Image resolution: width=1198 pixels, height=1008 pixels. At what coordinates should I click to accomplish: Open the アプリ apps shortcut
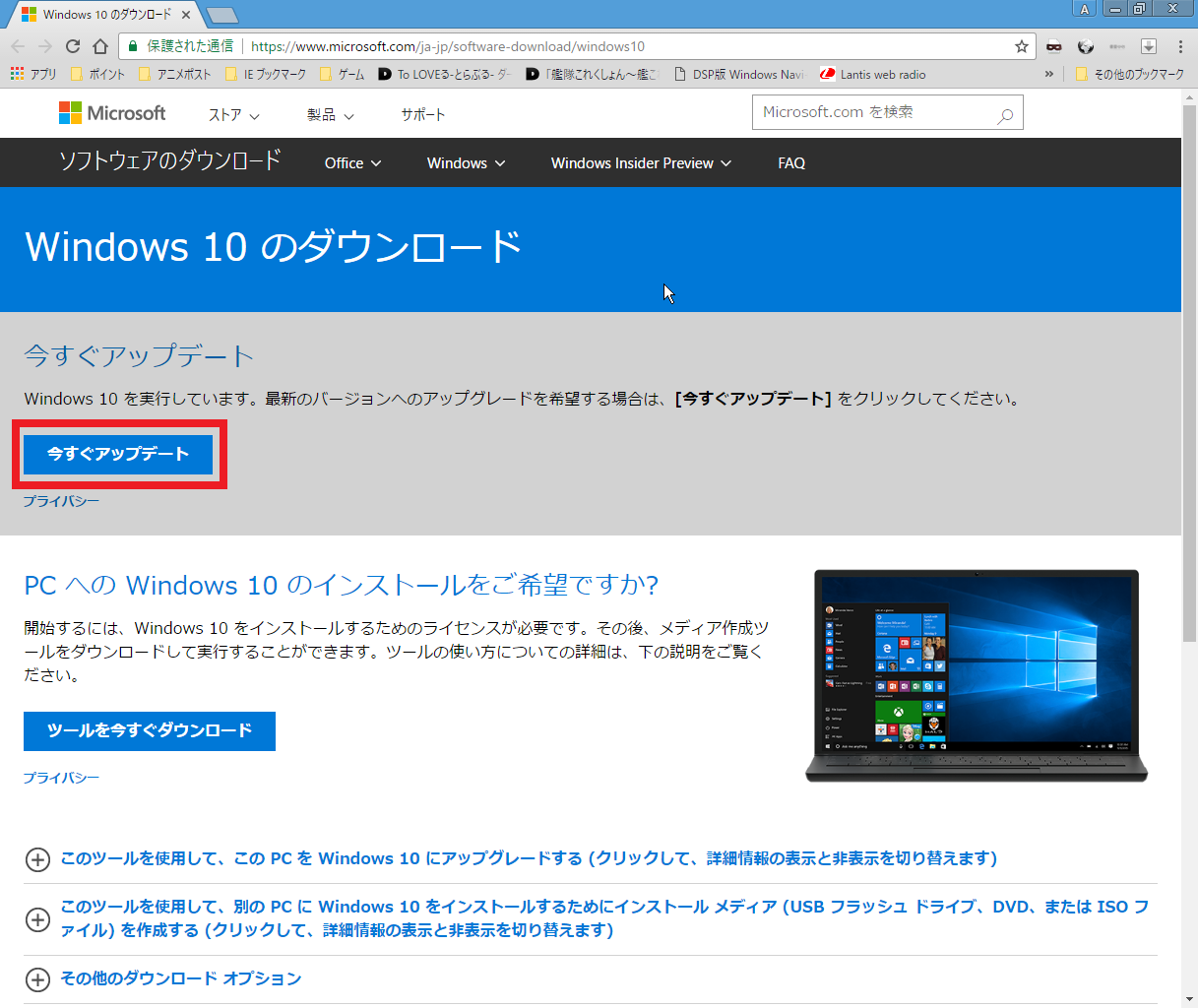[x=33, y=74]
